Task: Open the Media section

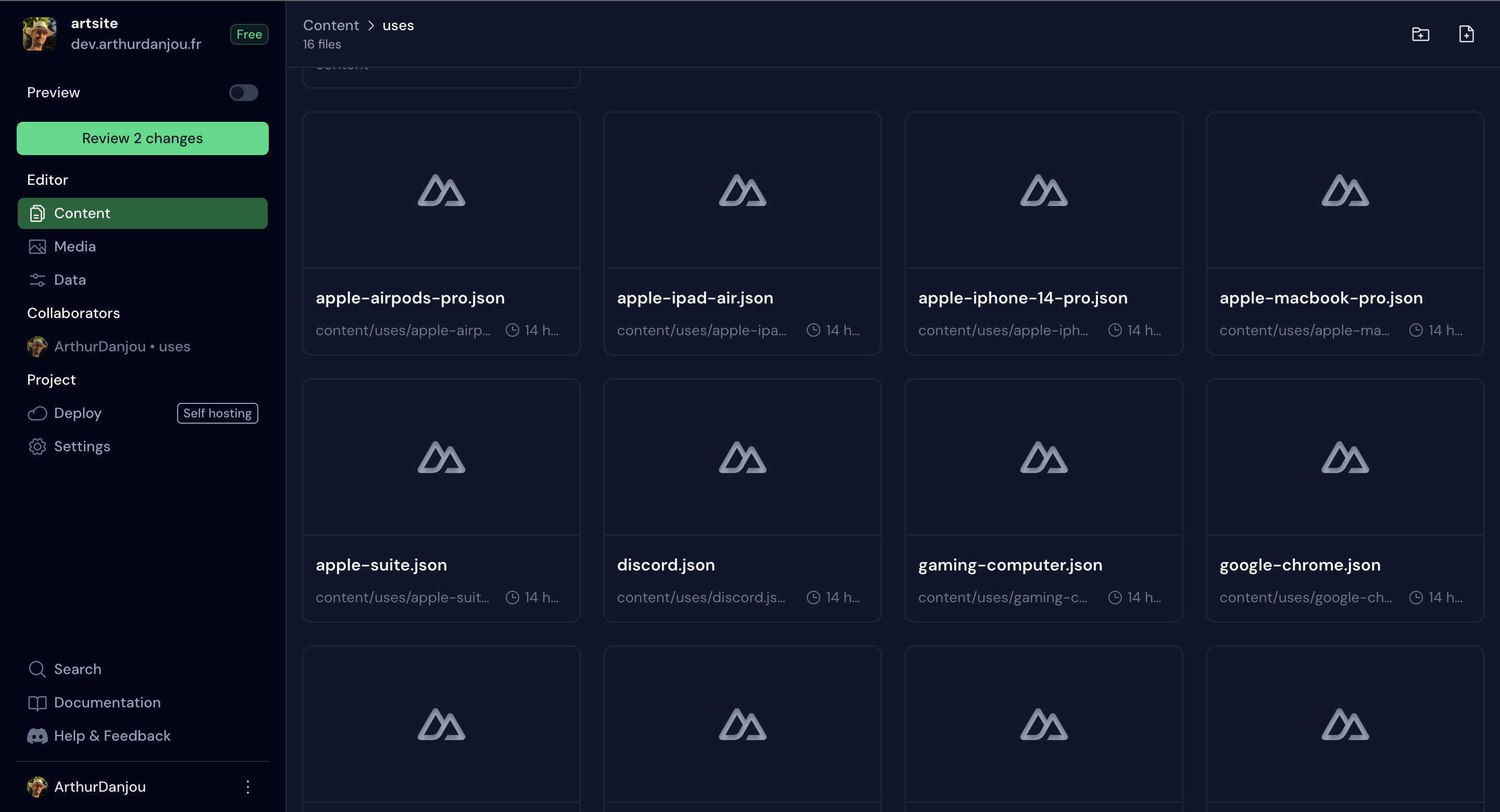Action: [x=74, y=246]
